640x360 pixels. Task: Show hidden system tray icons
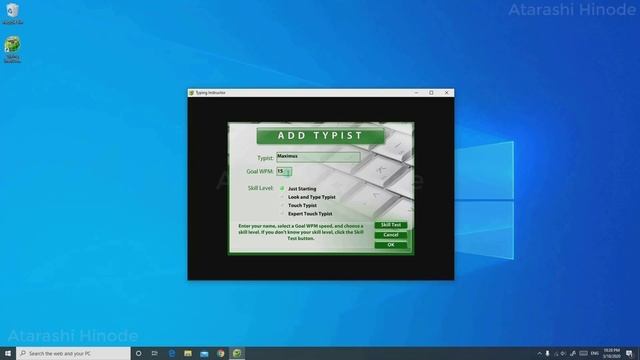539,353
